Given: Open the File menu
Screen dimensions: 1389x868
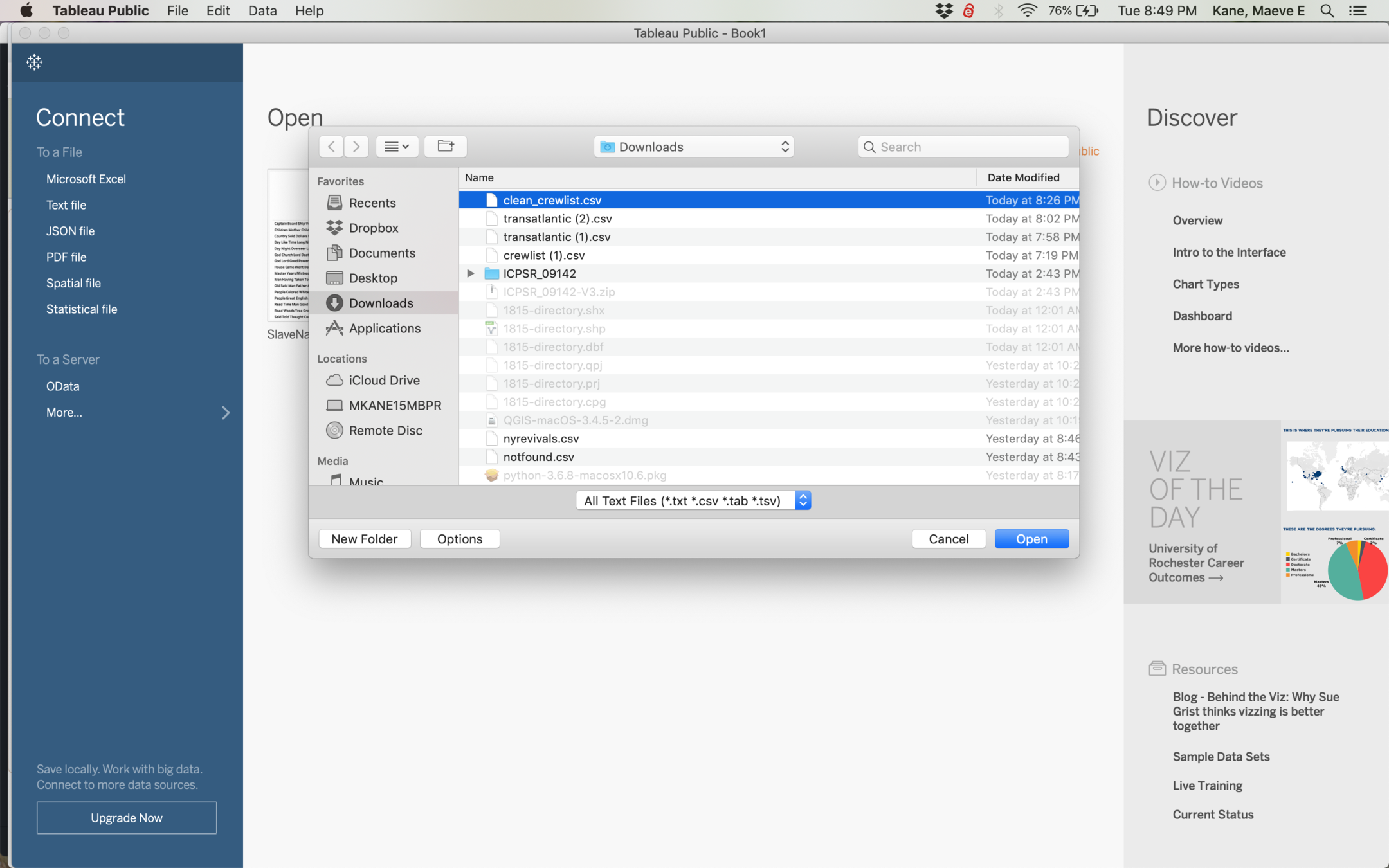Looking at the screenshot, I should tap(177, 11).
